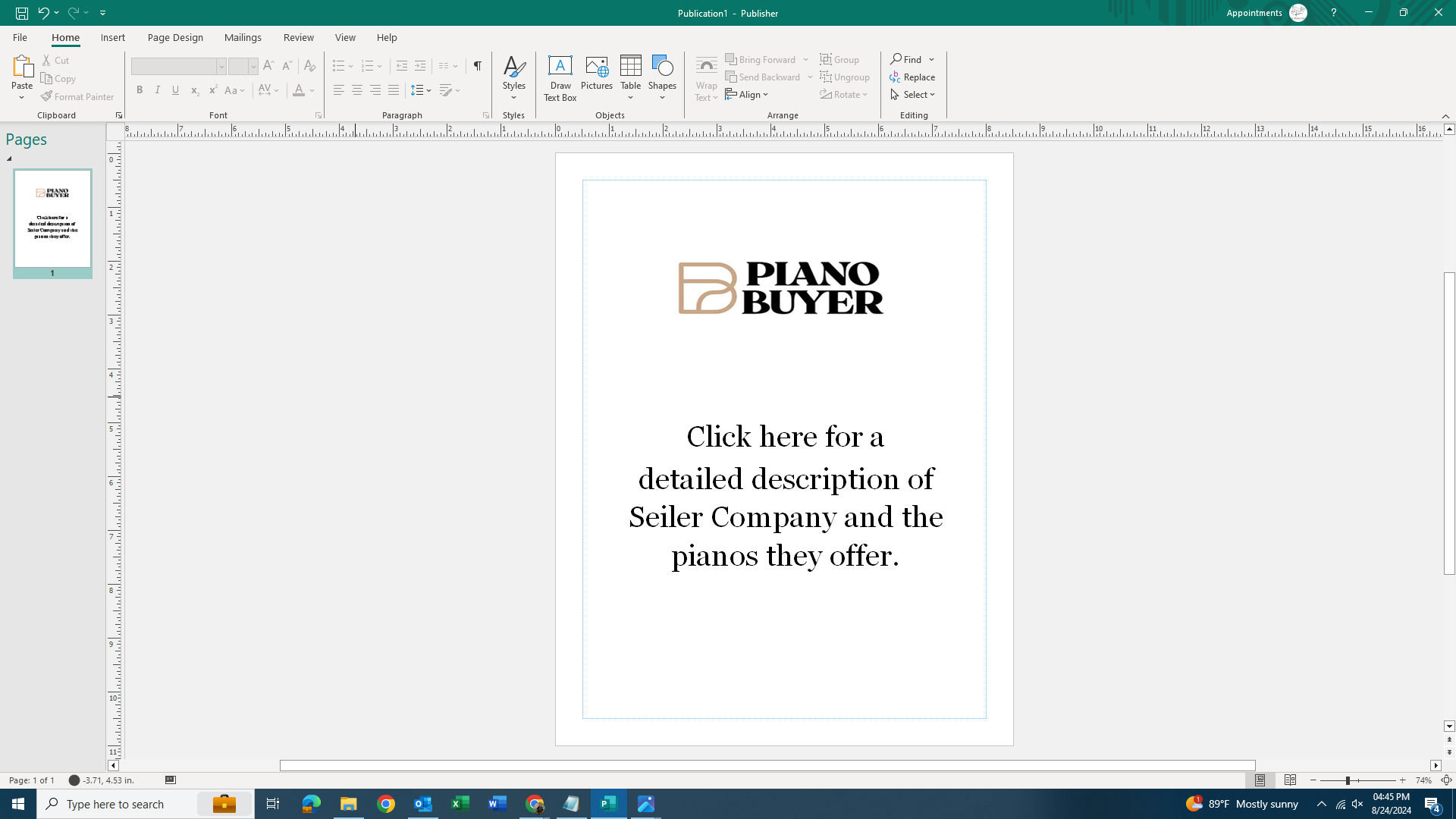Toggle Bold formatting
Screen dimensions: 1456x819
tap(140, 90)
